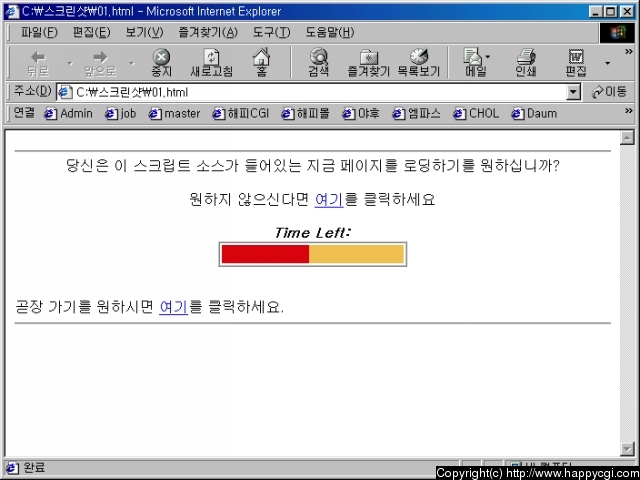Open the Admin link in links bar
The image size is (640, 480).
pos(68,113)
